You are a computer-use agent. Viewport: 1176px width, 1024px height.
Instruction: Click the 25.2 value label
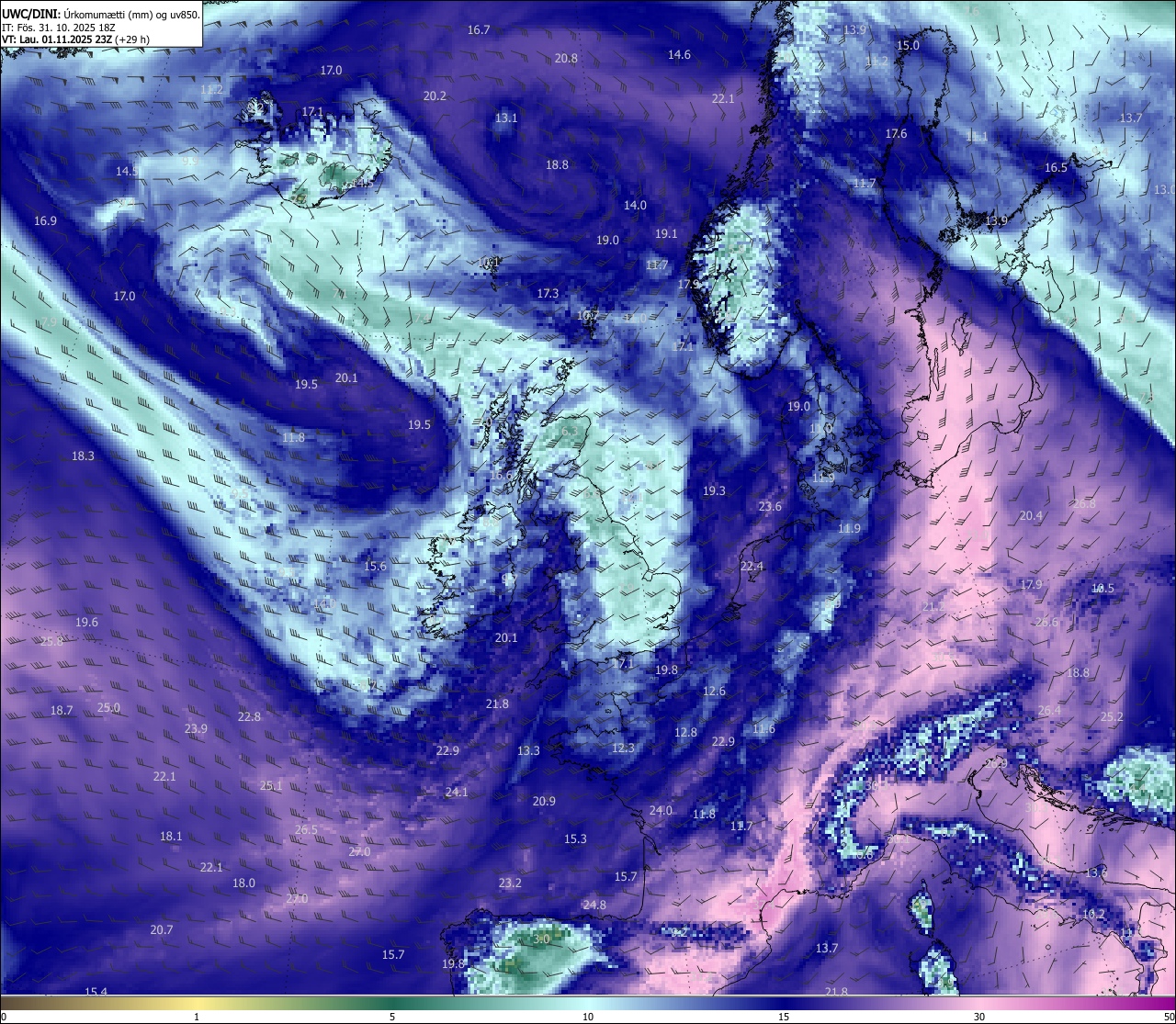pos(1112,716)
